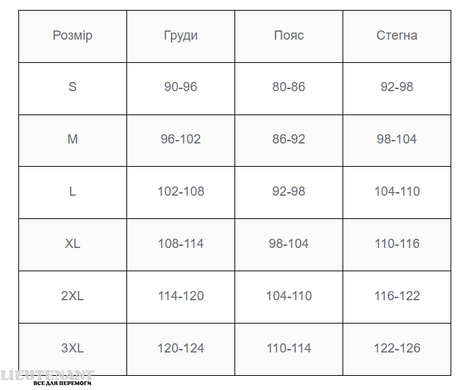Click the Розмір column header

[x=72, y=35]
